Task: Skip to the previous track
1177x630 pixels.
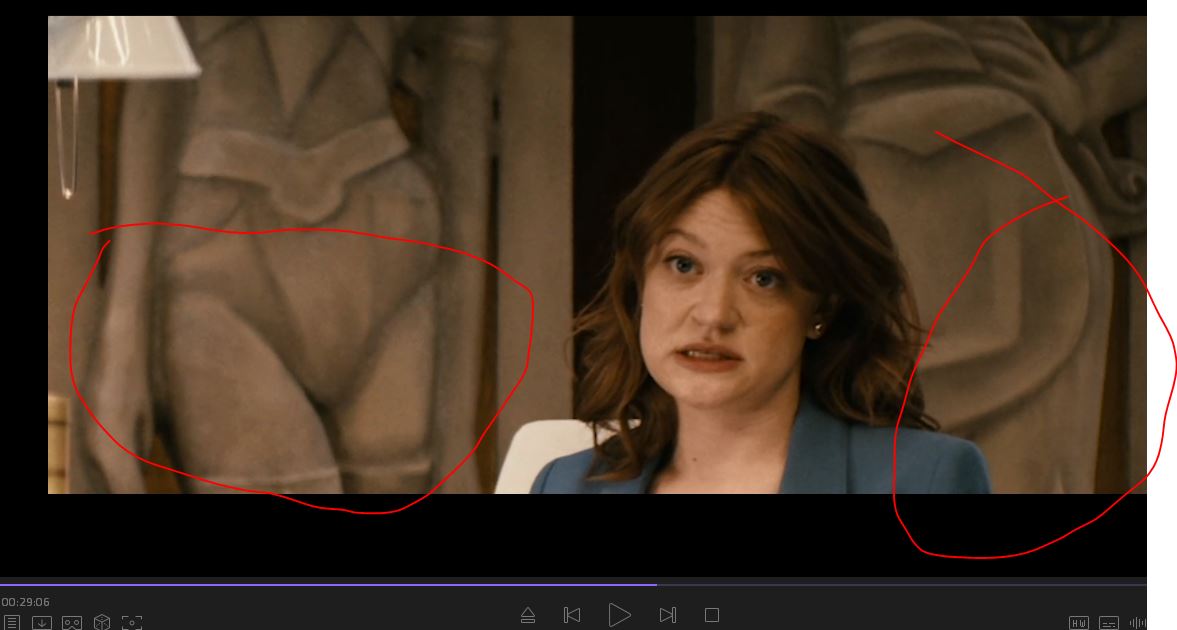Action: (x=572, y=615)
